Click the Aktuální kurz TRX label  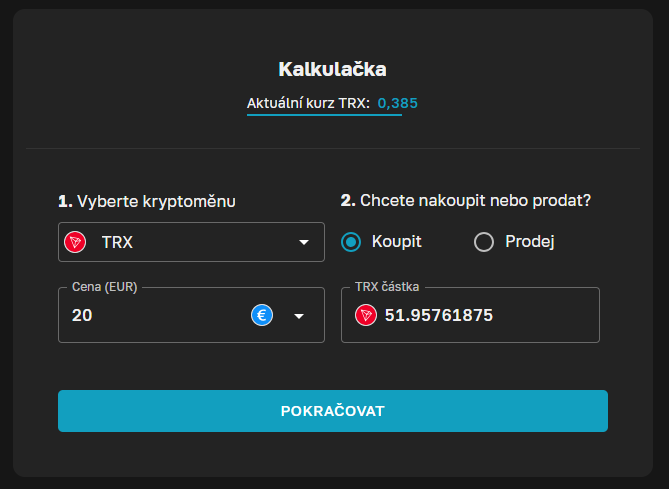tap(308, 103)
